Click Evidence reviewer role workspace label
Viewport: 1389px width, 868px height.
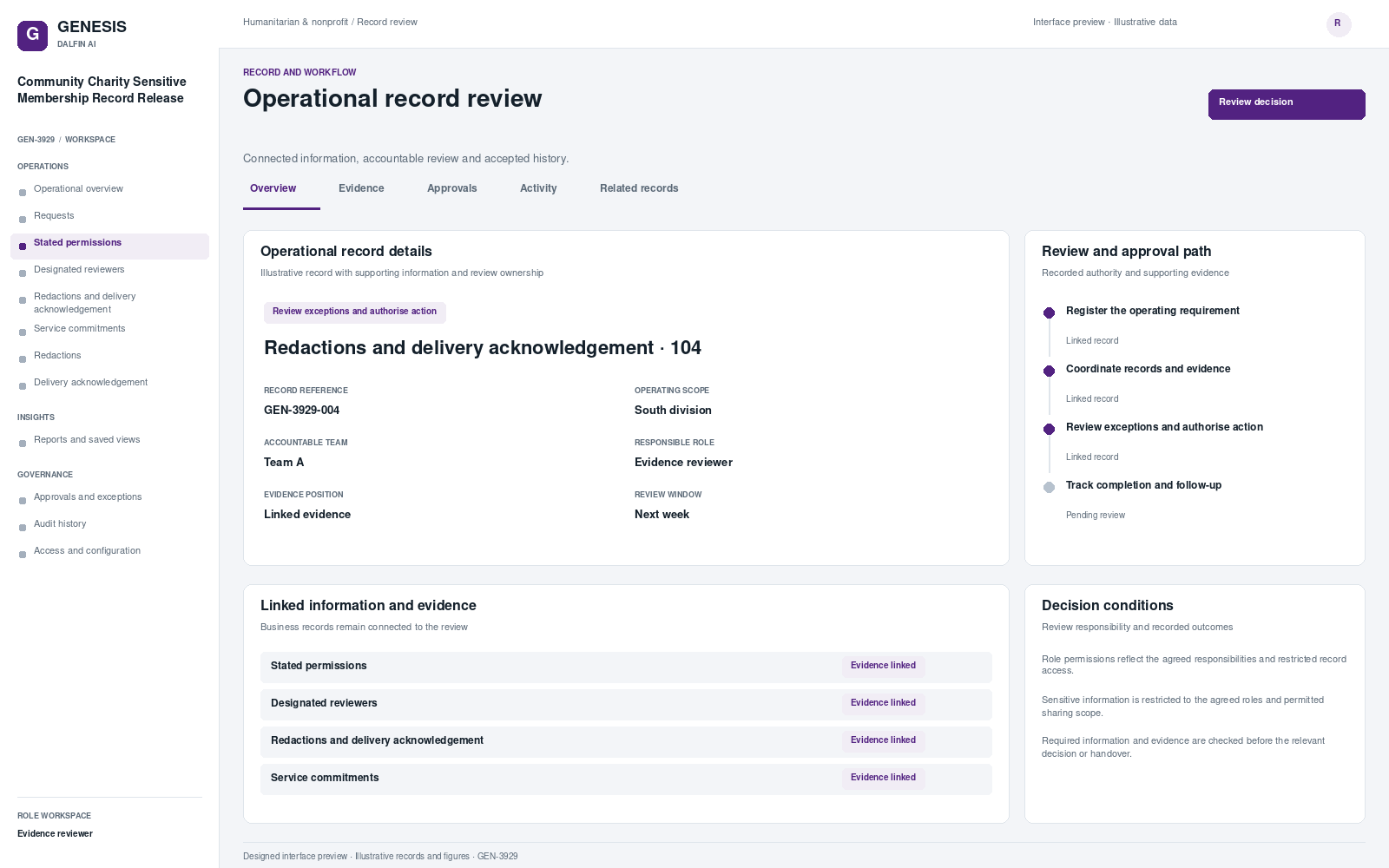(x=55, y=834)
